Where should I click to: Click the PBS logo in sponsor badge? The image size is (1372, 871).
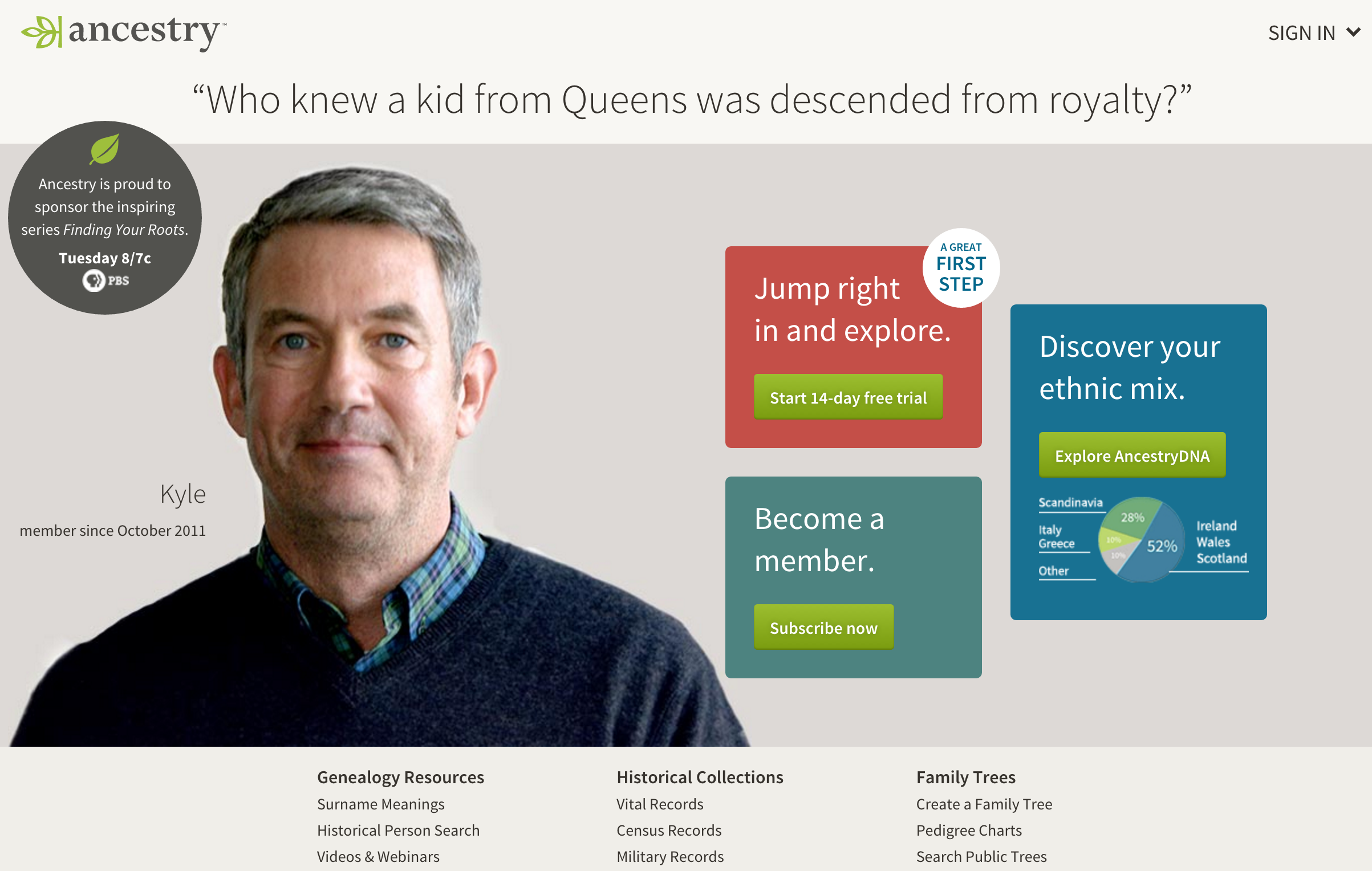105,280
